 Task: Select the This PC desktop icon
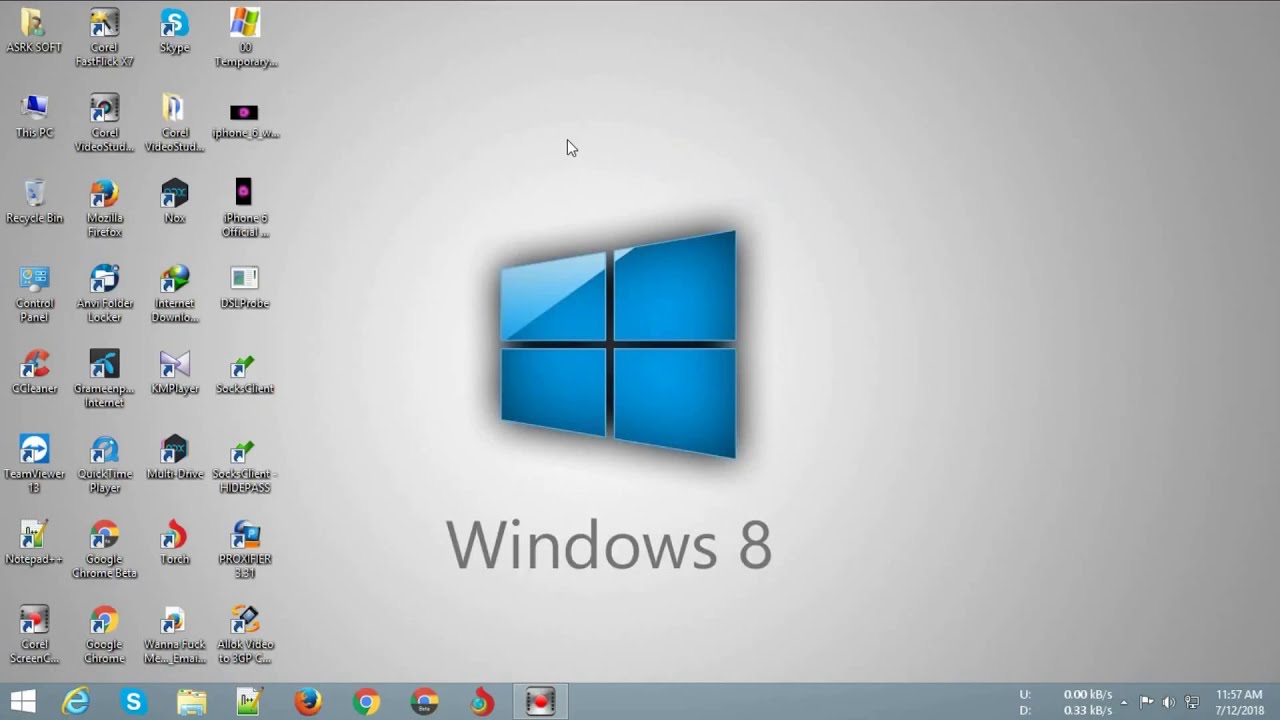coord(34,117)
